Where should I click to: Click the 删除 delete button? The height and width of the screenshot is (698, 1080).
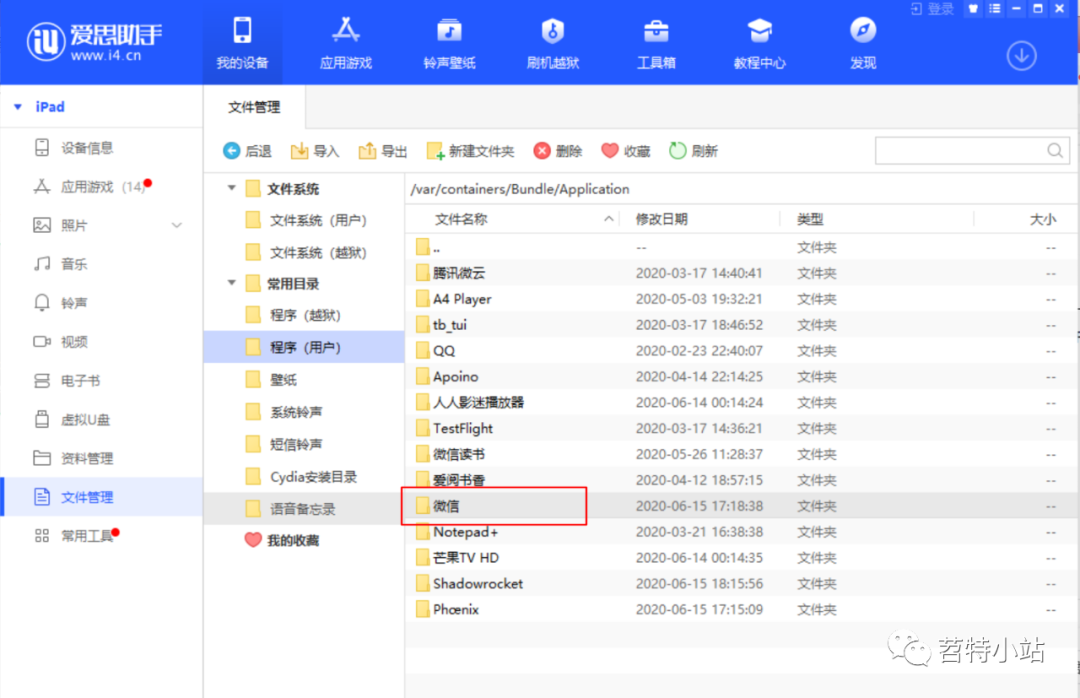click(x=558, y=151)
